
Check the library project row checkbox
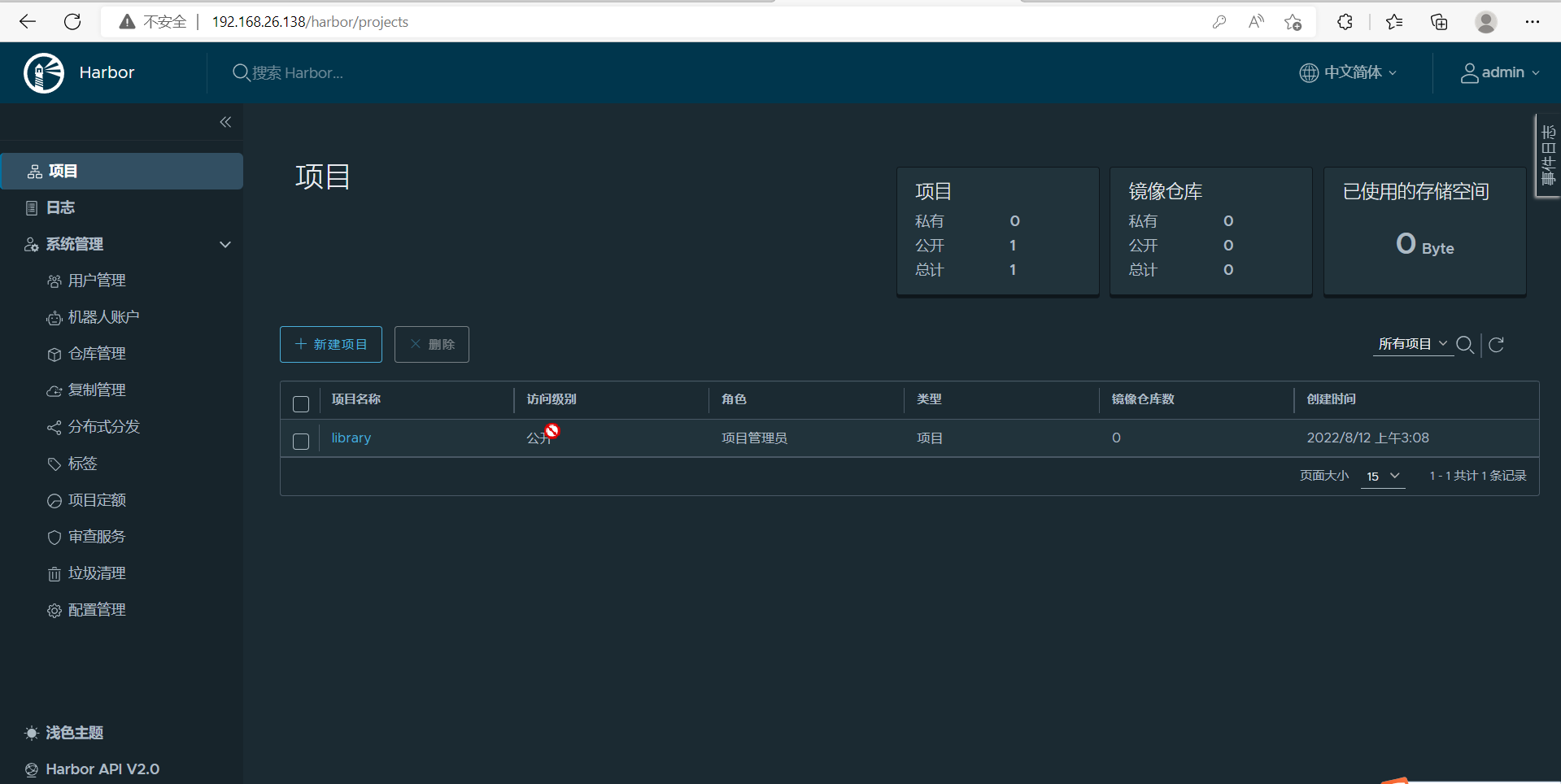pyautogui.click(x=301, y=442)
